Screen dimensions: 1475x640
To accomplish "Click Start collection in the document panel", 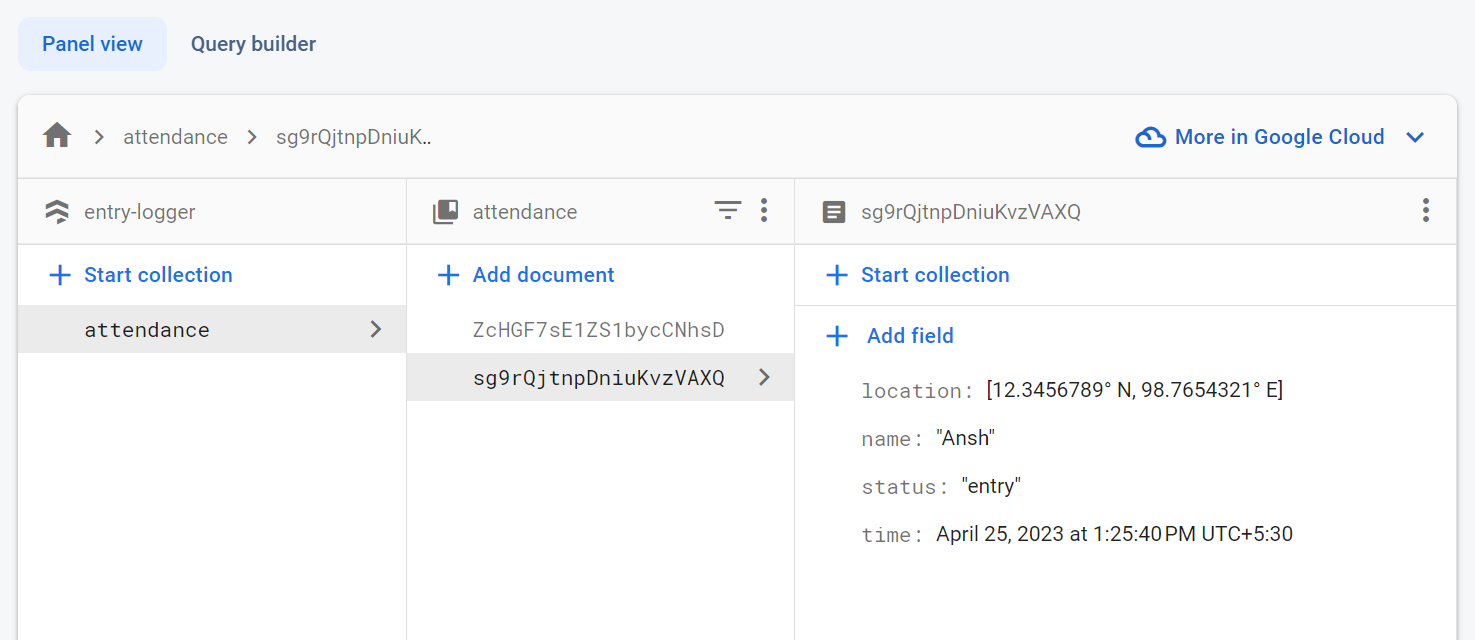I will (x=935, y=274).
